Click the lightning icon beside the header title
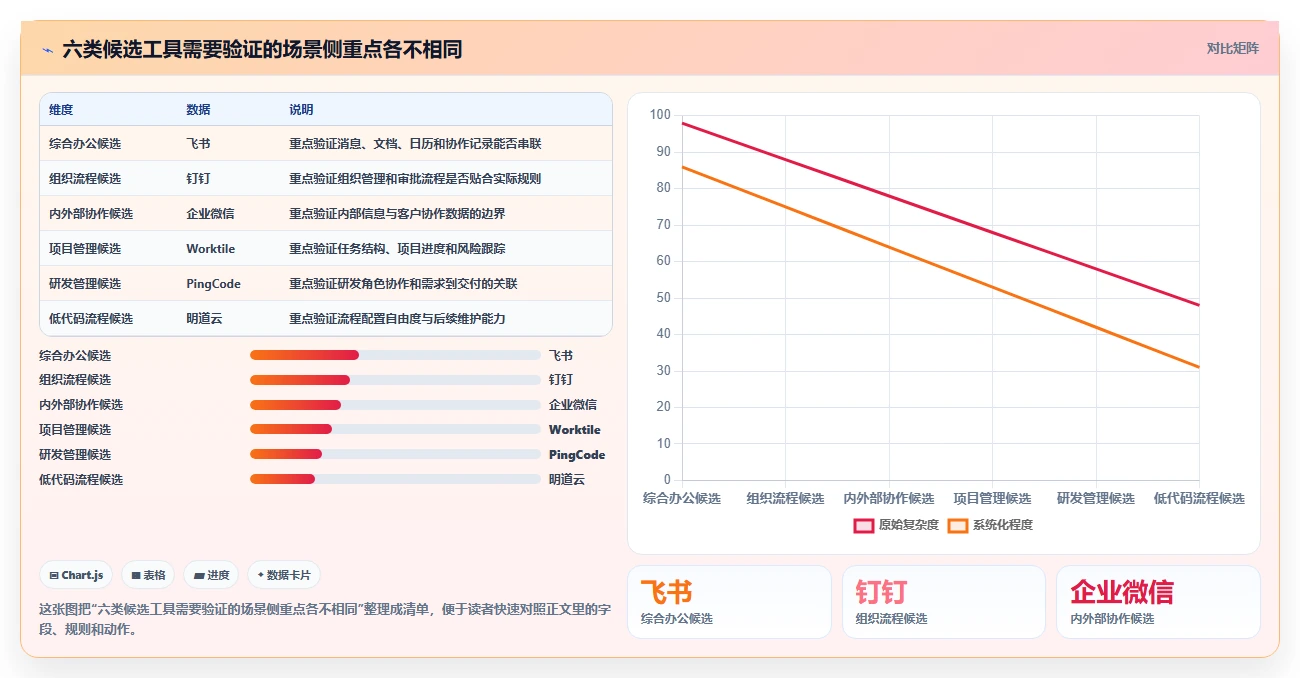 tap(47, 49)
